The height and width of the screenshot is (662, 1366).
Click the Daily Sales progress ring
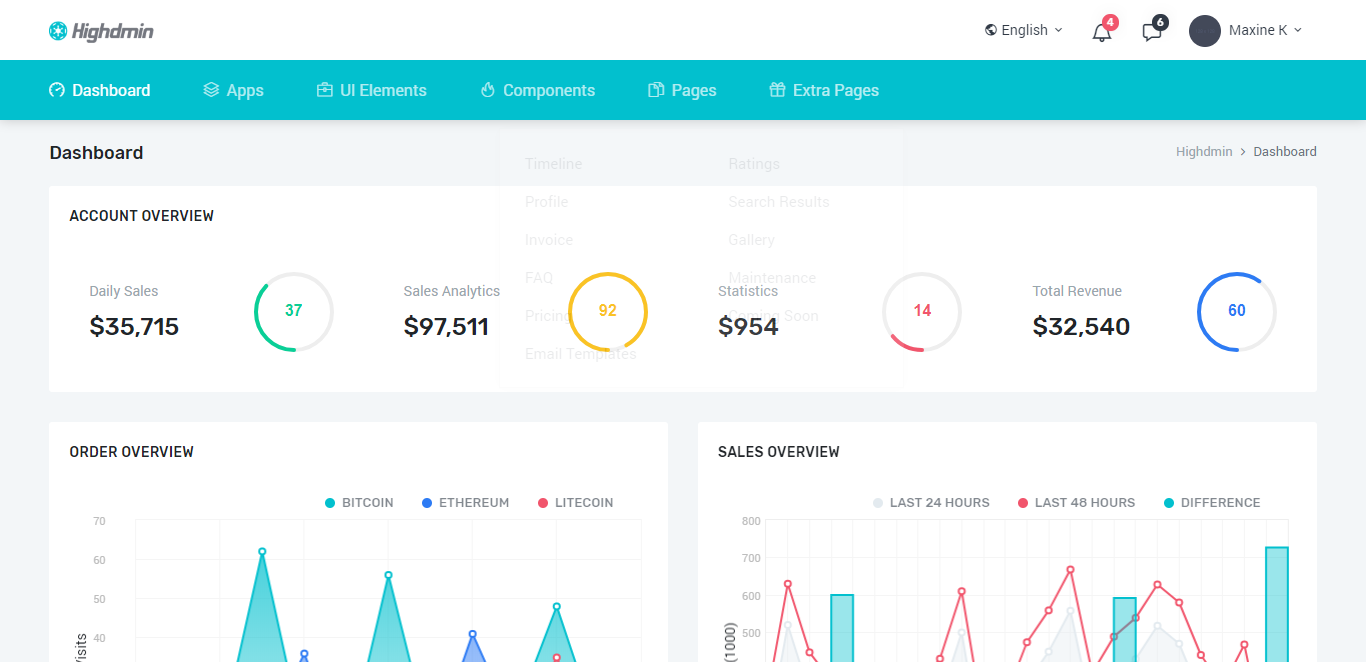(x=293, y=311)
